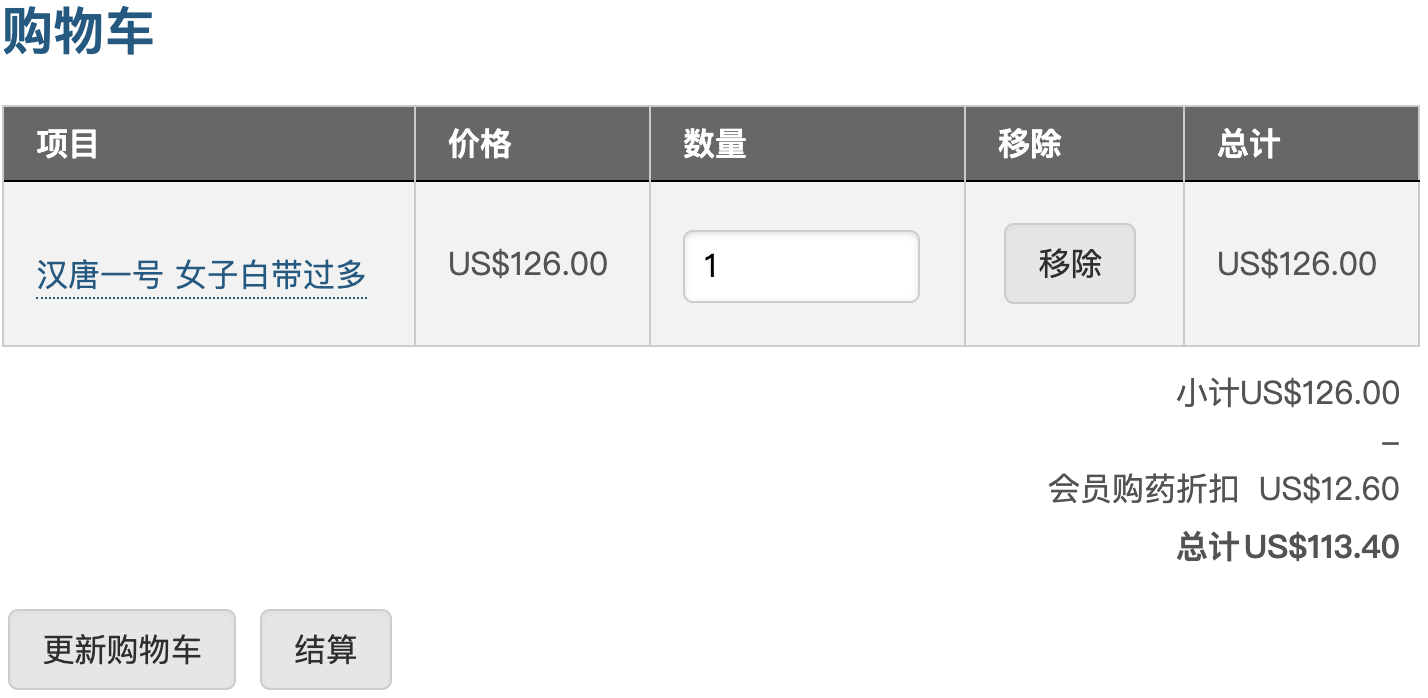Viewport: 1428px width, 698px height.
Task: Click the 数量 column header
Action: [715, 144]
